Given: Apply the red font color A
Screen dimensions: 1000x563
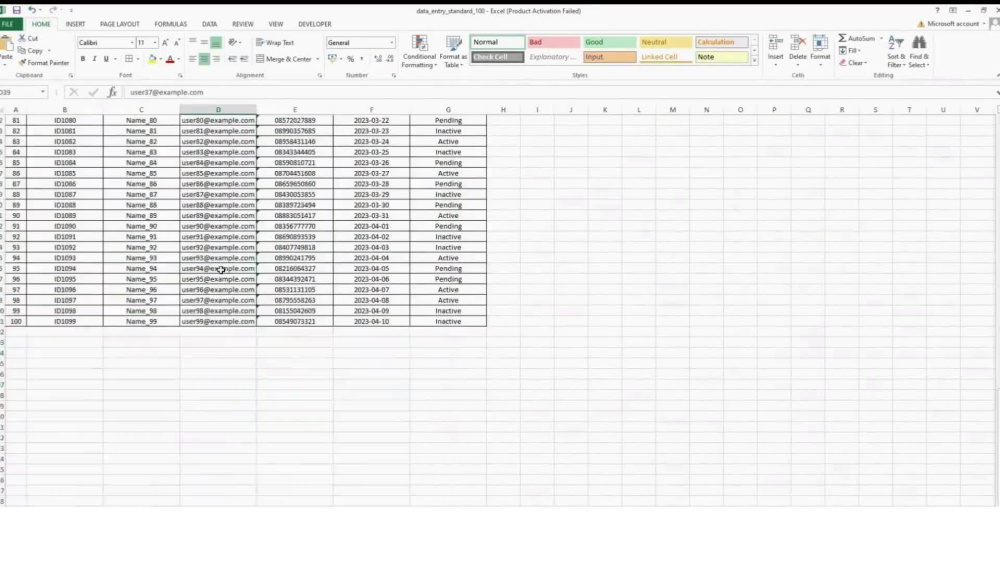Looking at the screenshot, I should pos(170,59).
